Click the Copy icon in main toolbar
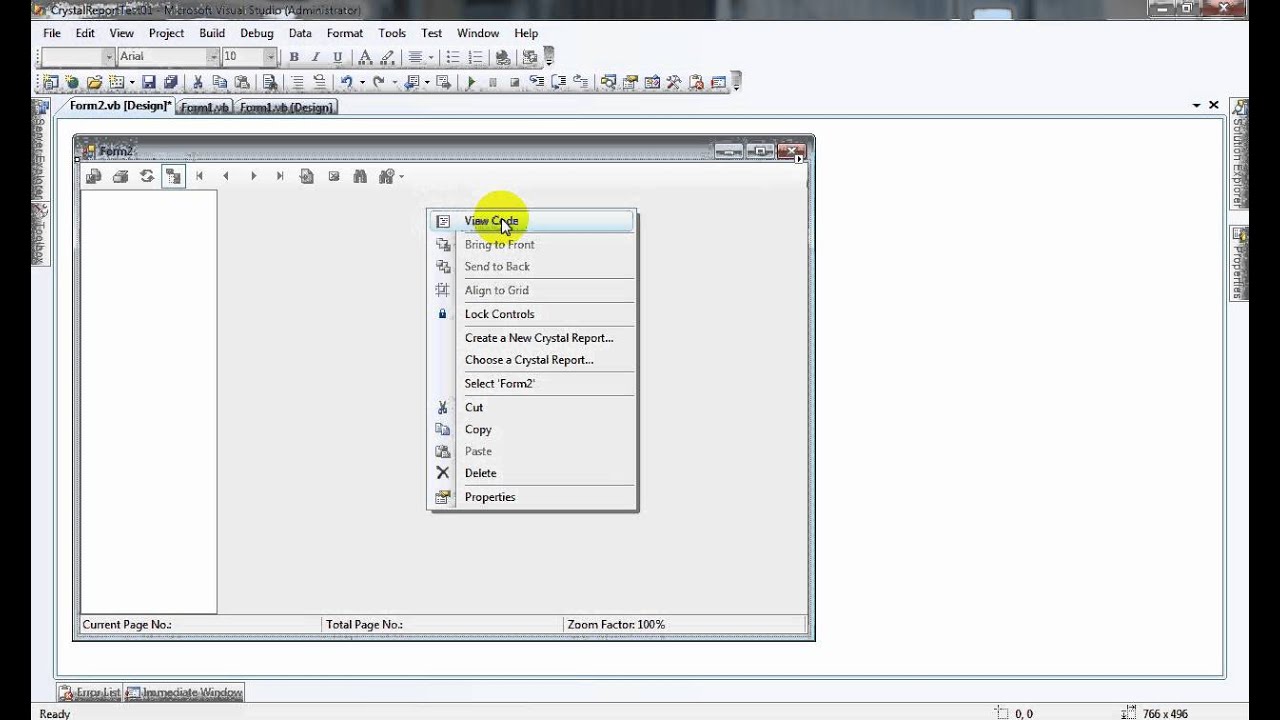1280x720 pixels. coord(220,82)
